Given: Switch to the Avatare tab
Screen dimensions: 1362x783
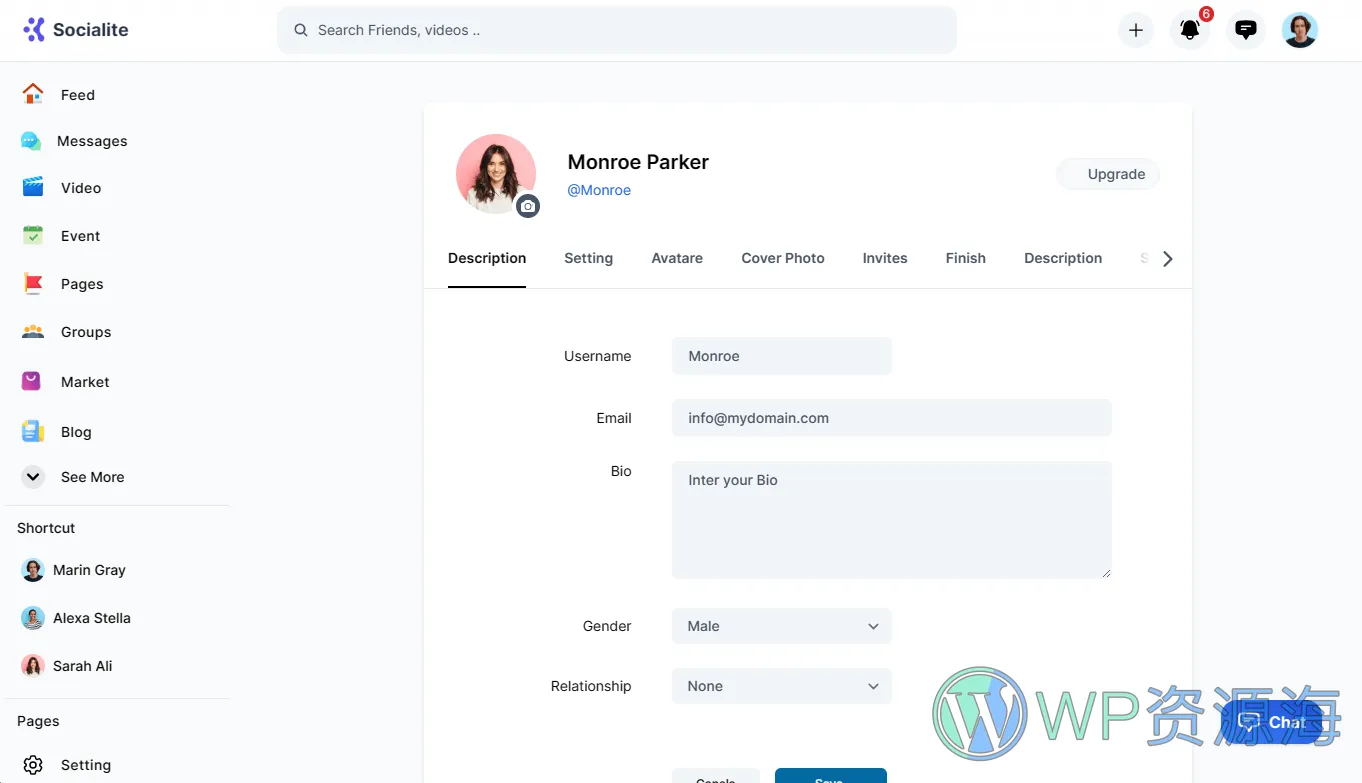Looking at the screenshot, I should pyautogui.click(x=677, y=258).
